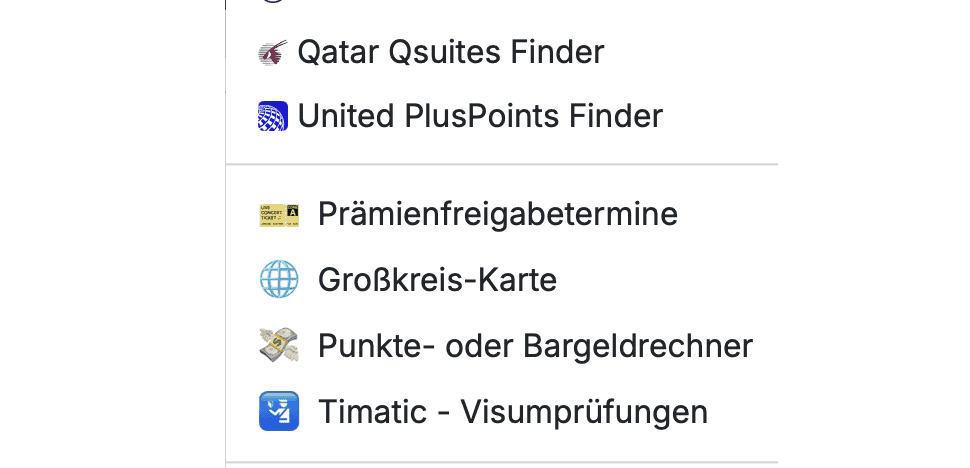Click the "Qatar Qsuites Finder" text link
Viewport: 970px width, 468px height.
[450, 52]
